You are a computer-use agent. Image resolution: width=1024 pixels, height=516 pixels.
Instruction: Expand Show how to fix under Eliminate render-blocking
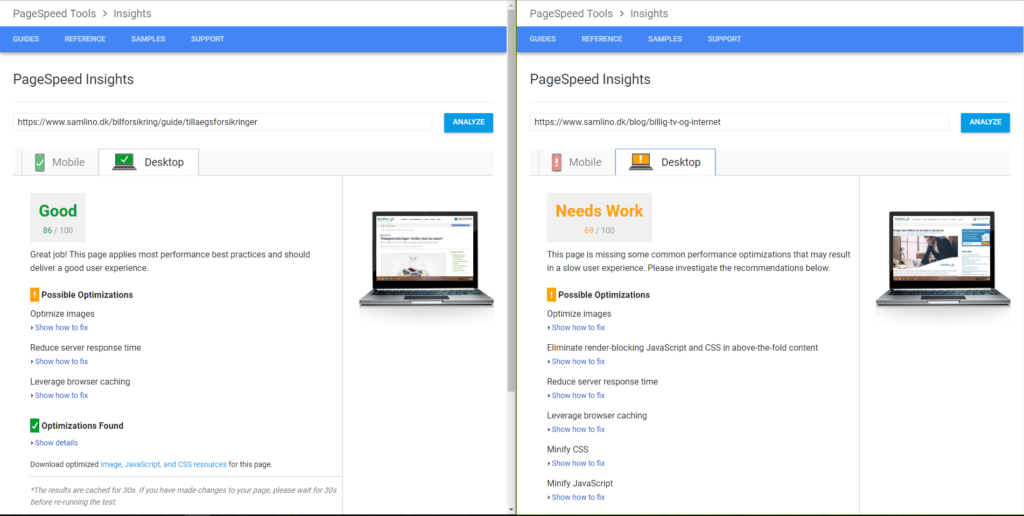click(576, 361)
